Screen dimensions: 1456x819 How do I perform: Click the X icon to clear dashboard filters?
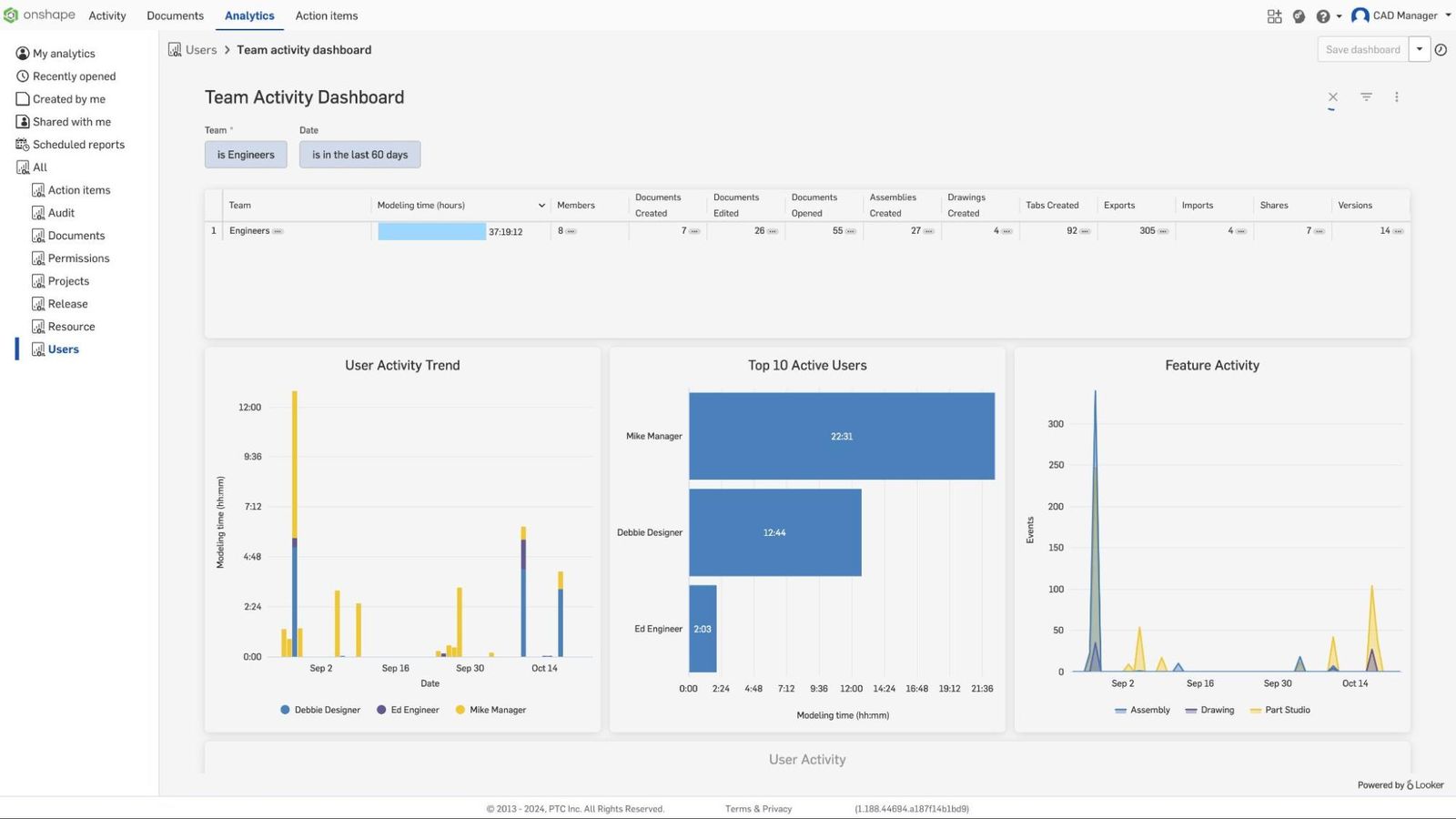click(1333, 96)
